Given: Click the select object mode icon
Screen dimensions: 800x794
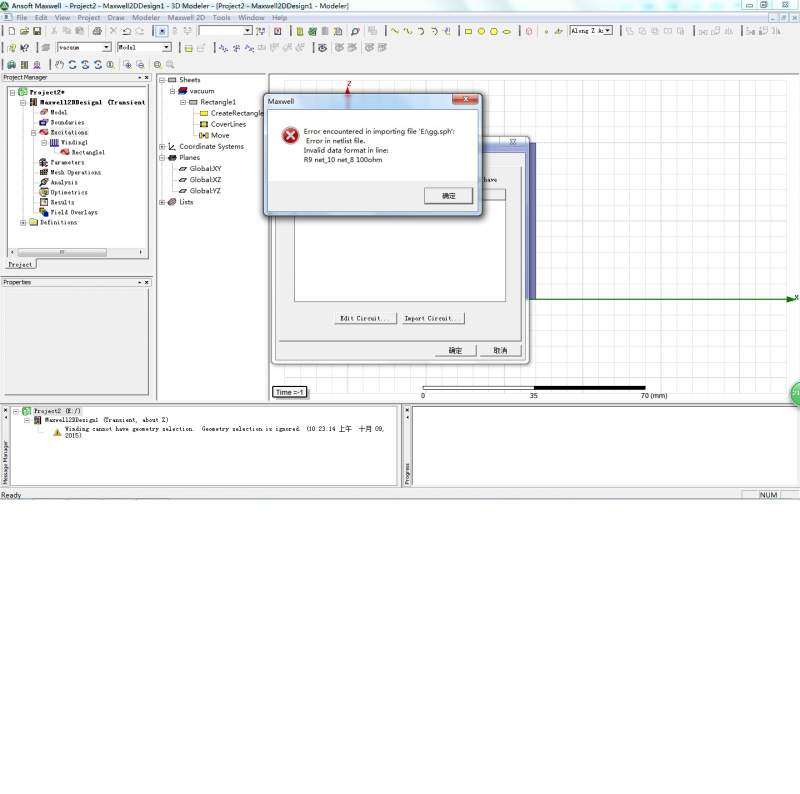Looking at the screenshot, I should [162, 31].
